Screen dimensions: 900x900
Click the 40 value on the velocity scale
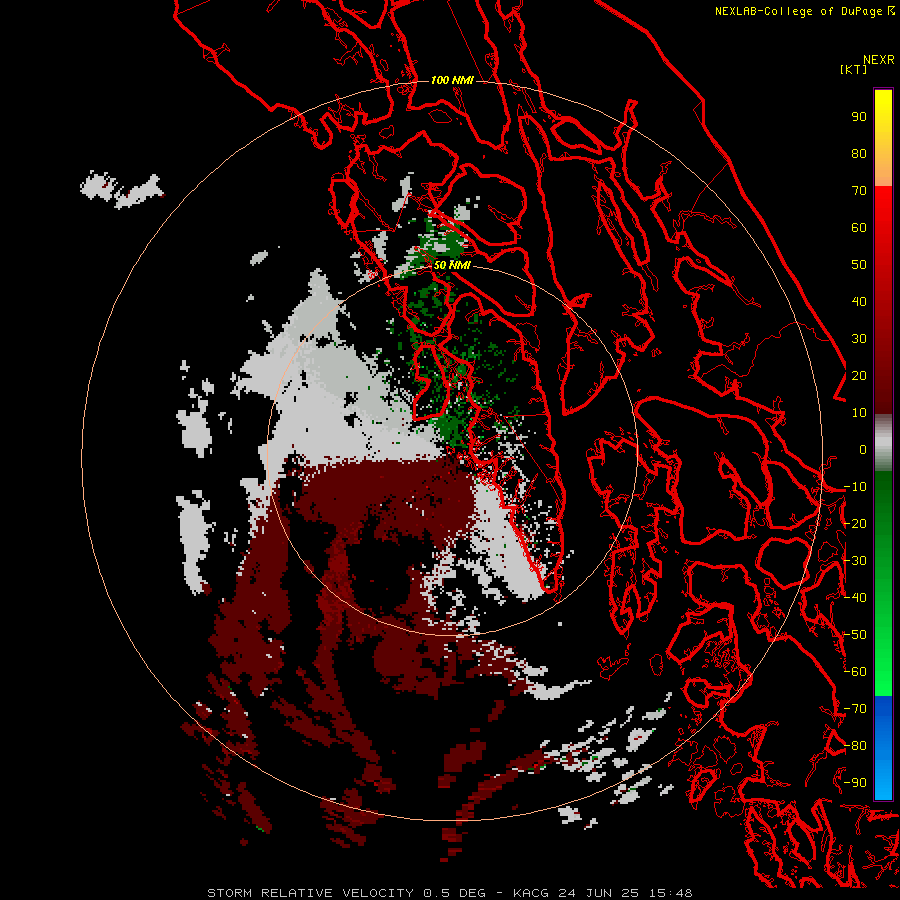859,302
